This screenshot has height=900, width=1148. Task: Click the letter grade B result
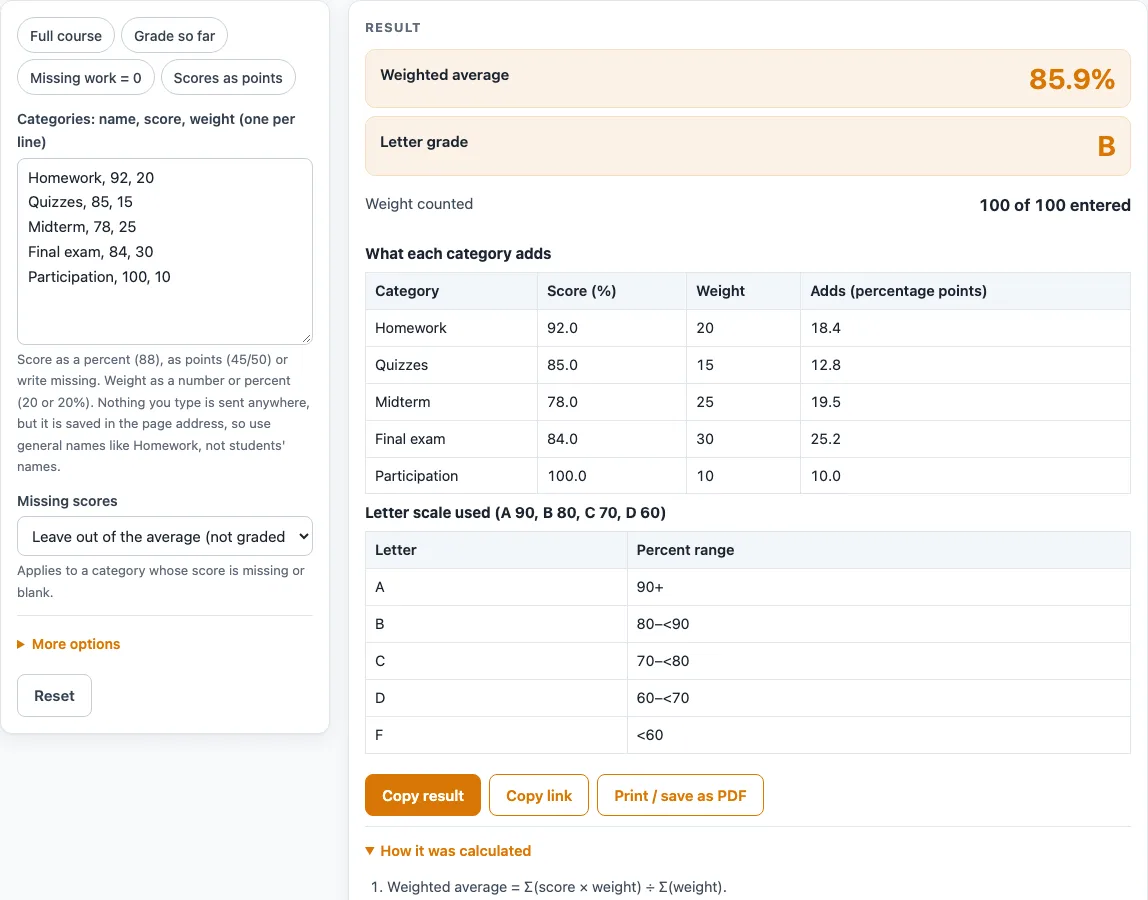point(1106,146)
